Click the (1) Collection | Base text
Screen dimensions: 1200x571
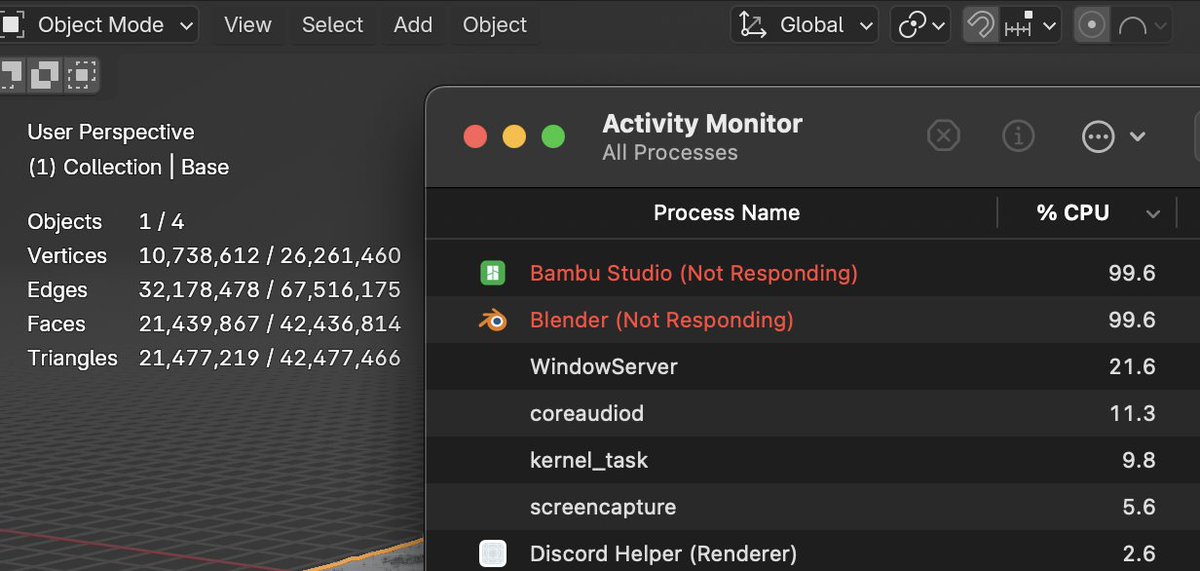pyautogui.click(x=128, y=167)
